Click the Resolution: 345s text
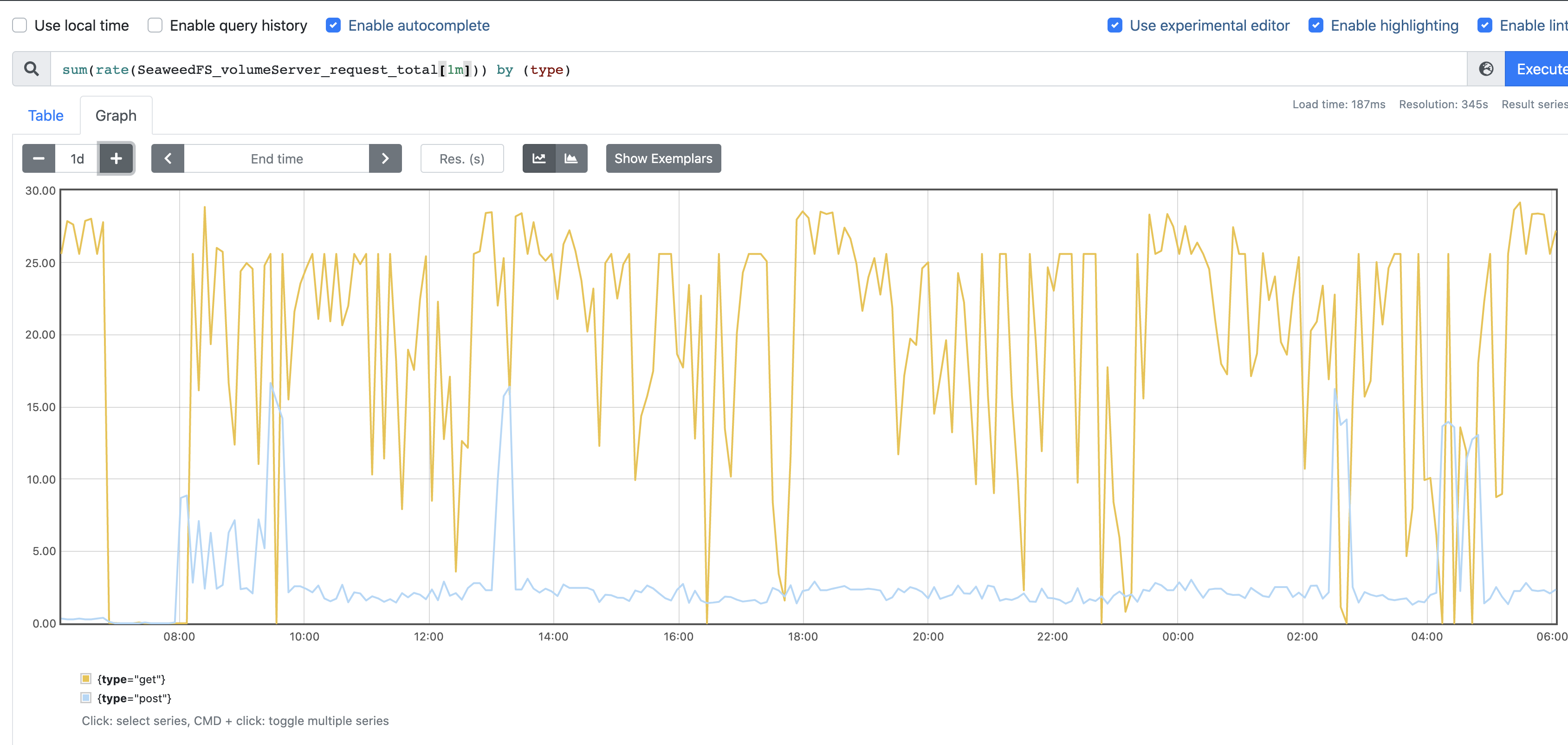 click(x=1443, y=104)
